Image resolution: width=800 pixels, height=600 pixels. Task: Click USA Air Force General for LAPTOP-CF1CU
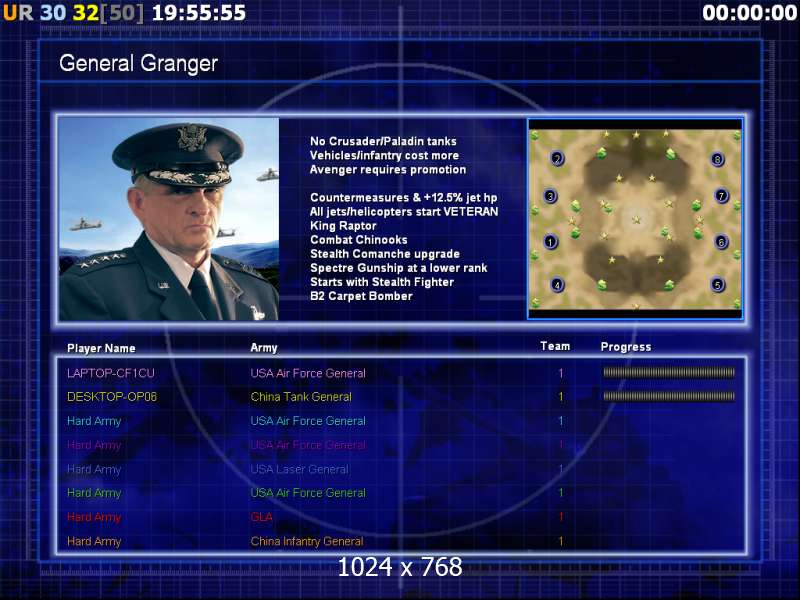tap(308, 373)
